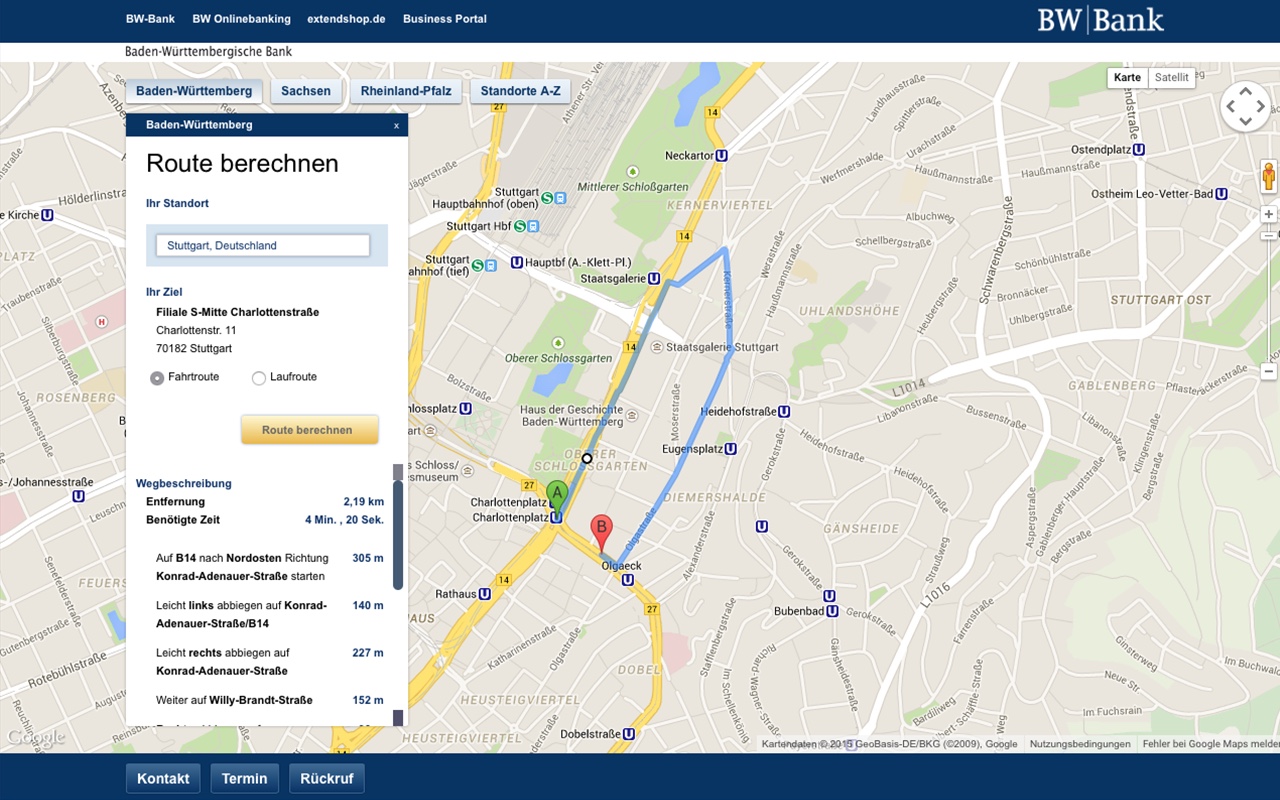Viewport: 1280px width, 800px height.
Task: Pan the map left with the arrow control
Action: pos(1230,106)
